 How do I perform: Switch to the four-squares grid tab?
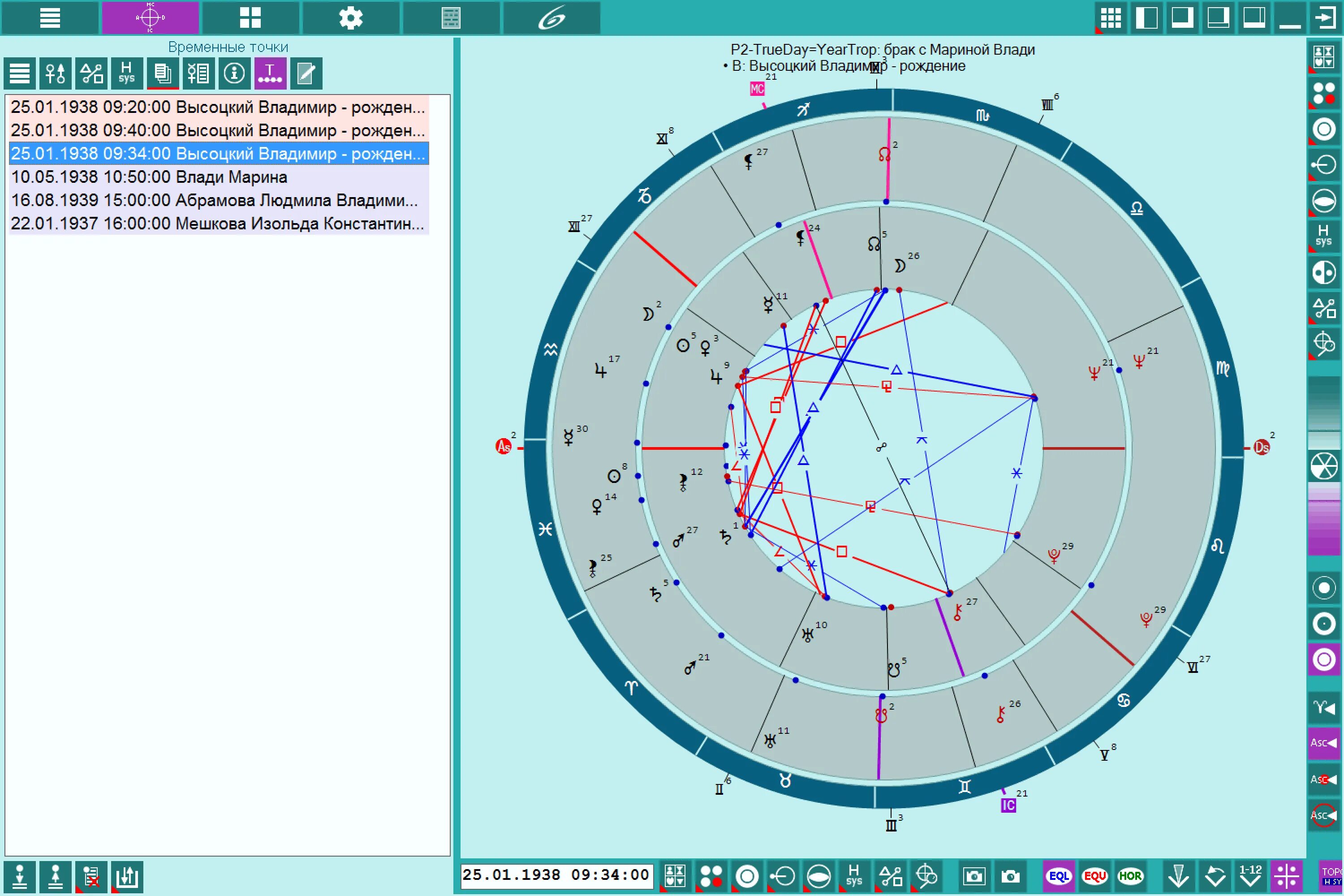pos(250,18)
